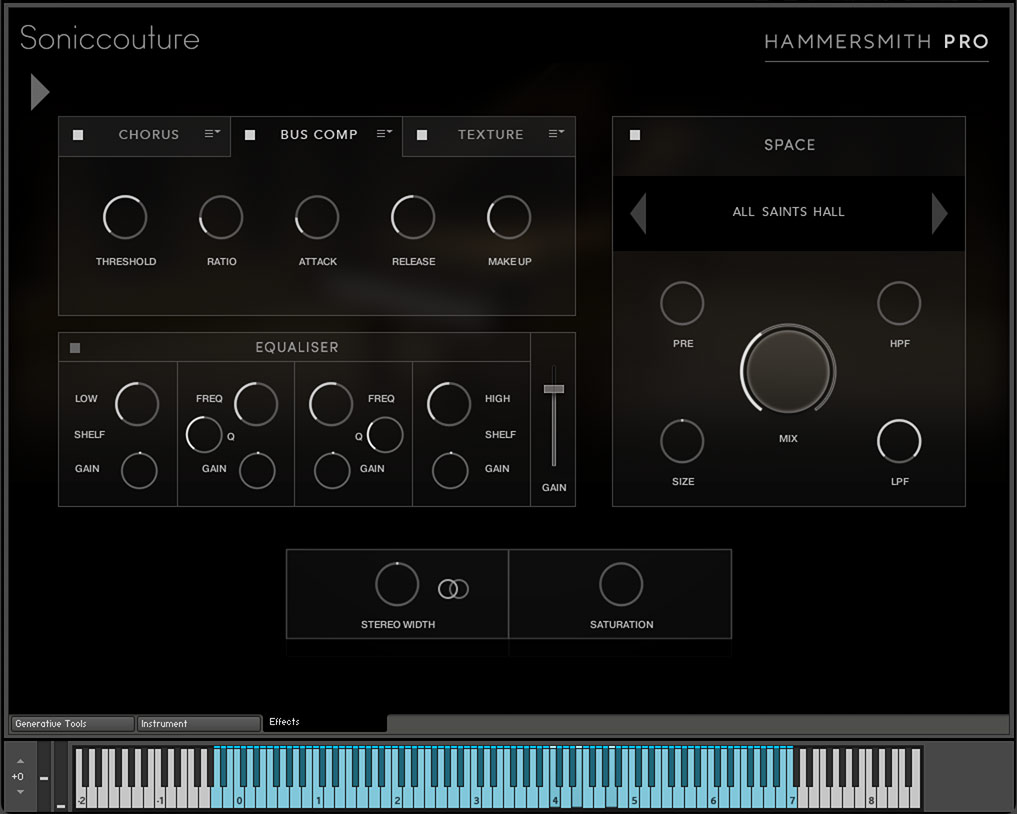
Task: Click the compressor Make Up knob
Action: (509, 217)
